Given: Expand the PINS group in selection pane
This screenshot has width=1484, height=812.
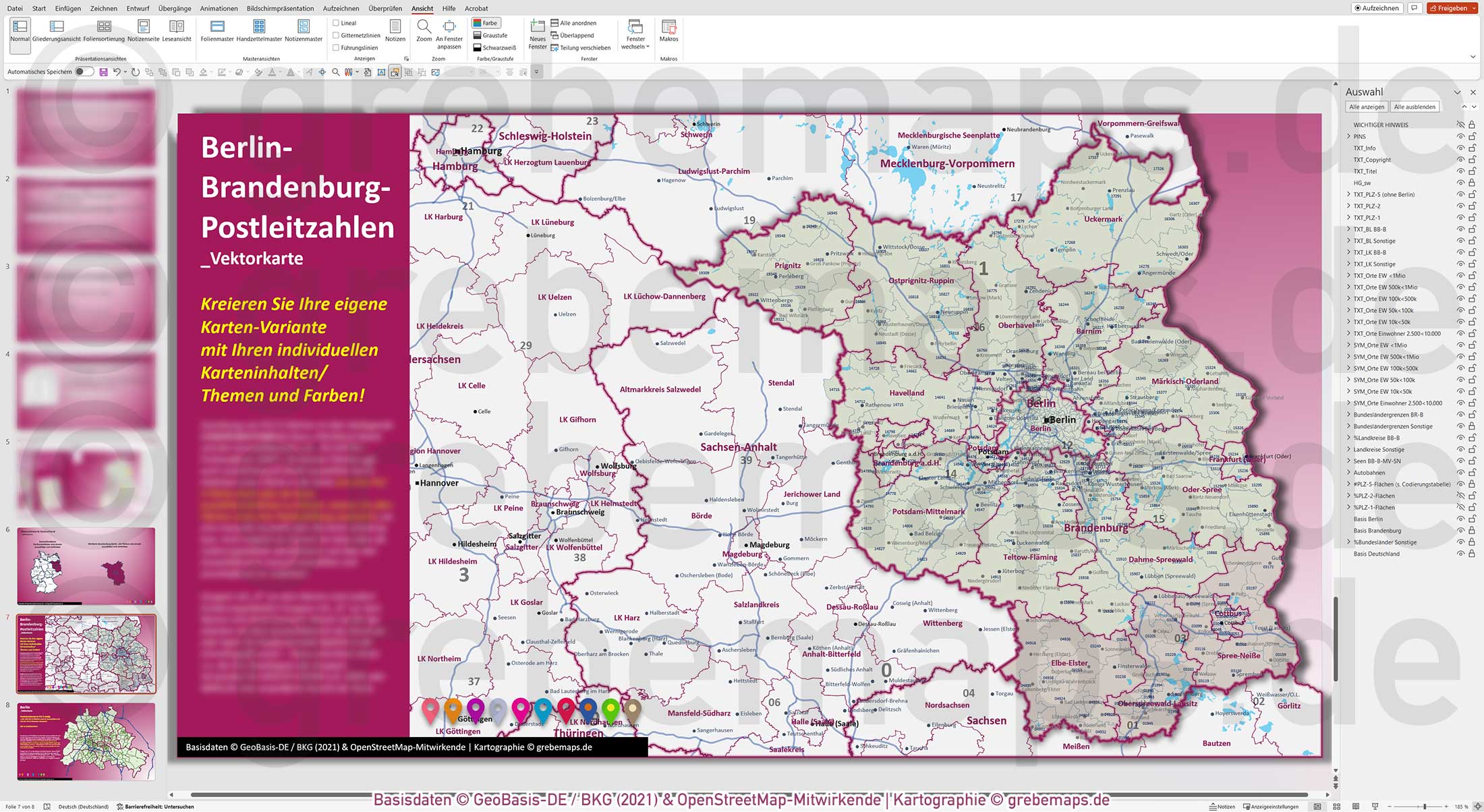Looking at the screenshot, I should point(1349,136).
